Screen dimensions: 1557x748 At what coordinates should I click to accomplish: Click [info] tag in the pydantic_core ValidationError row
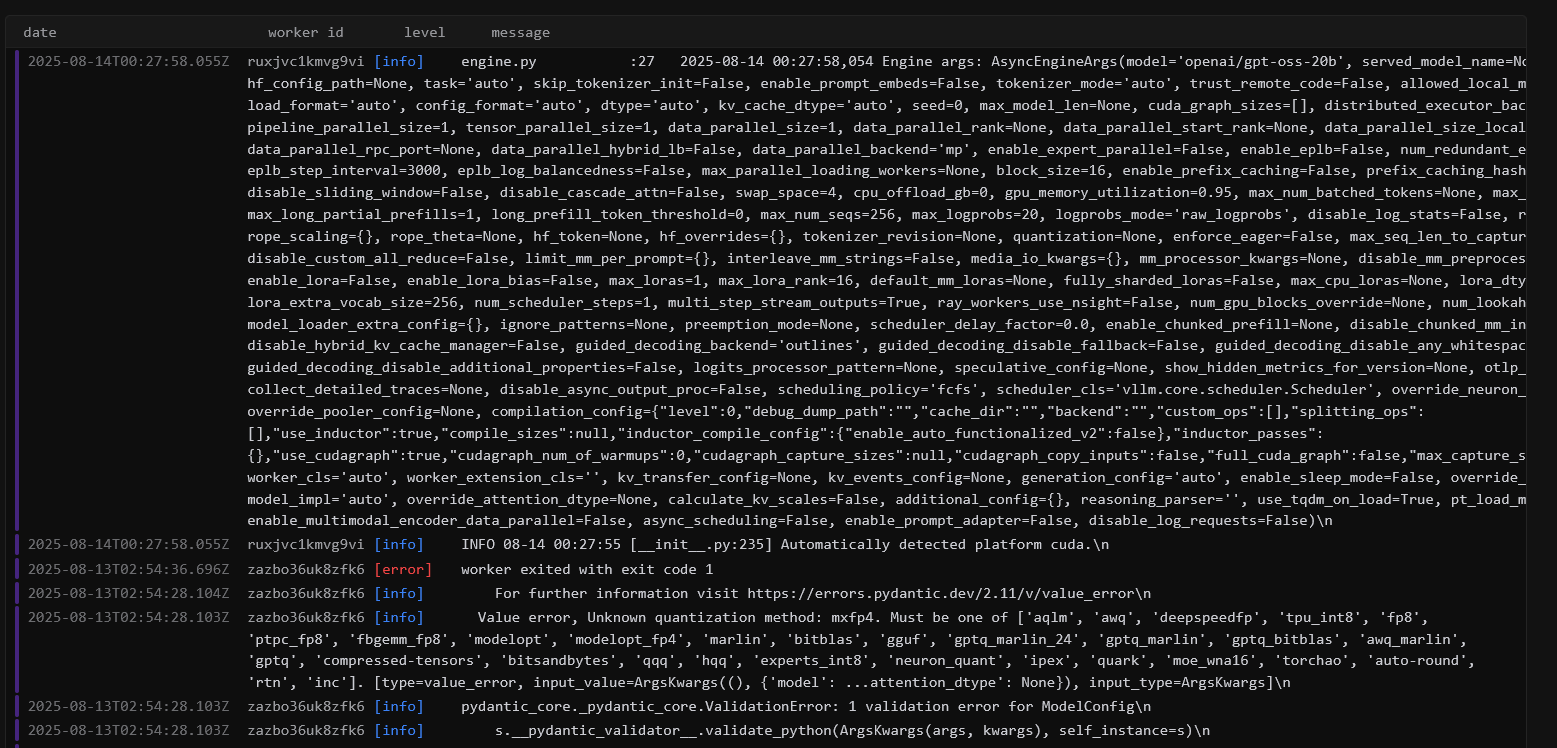pos(399,706)
